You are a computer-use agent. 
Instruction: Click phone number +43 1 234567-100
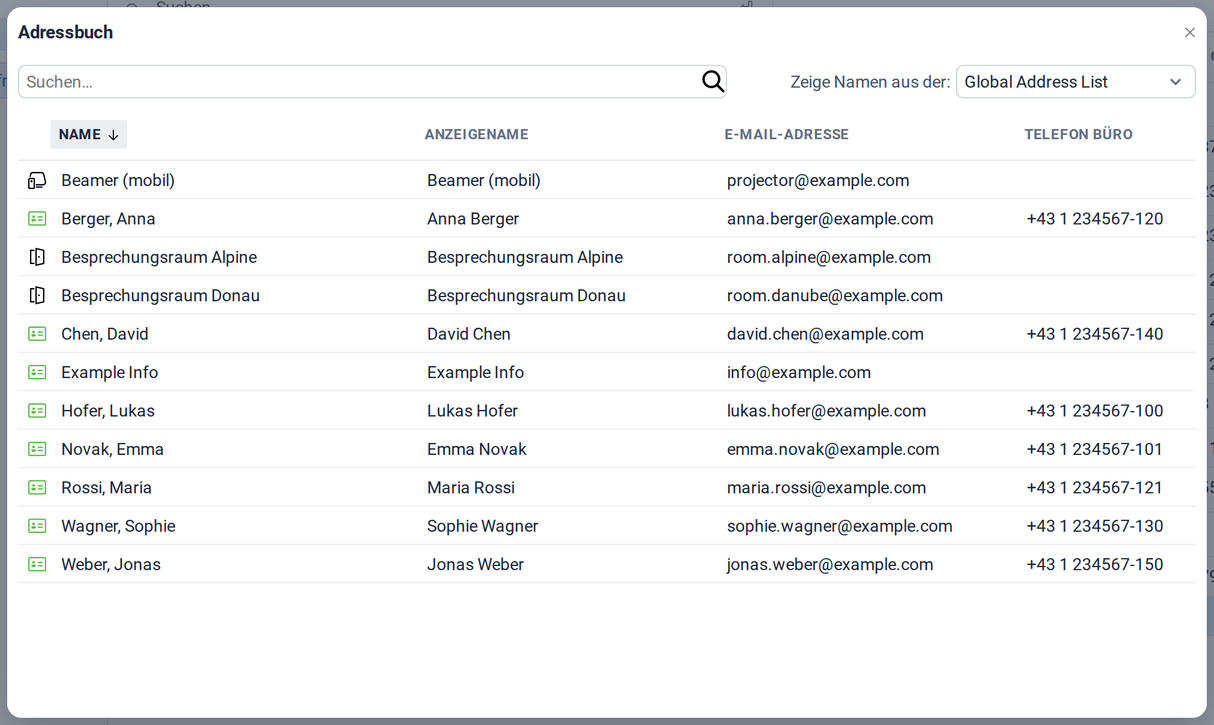(x=1095, y=411)
